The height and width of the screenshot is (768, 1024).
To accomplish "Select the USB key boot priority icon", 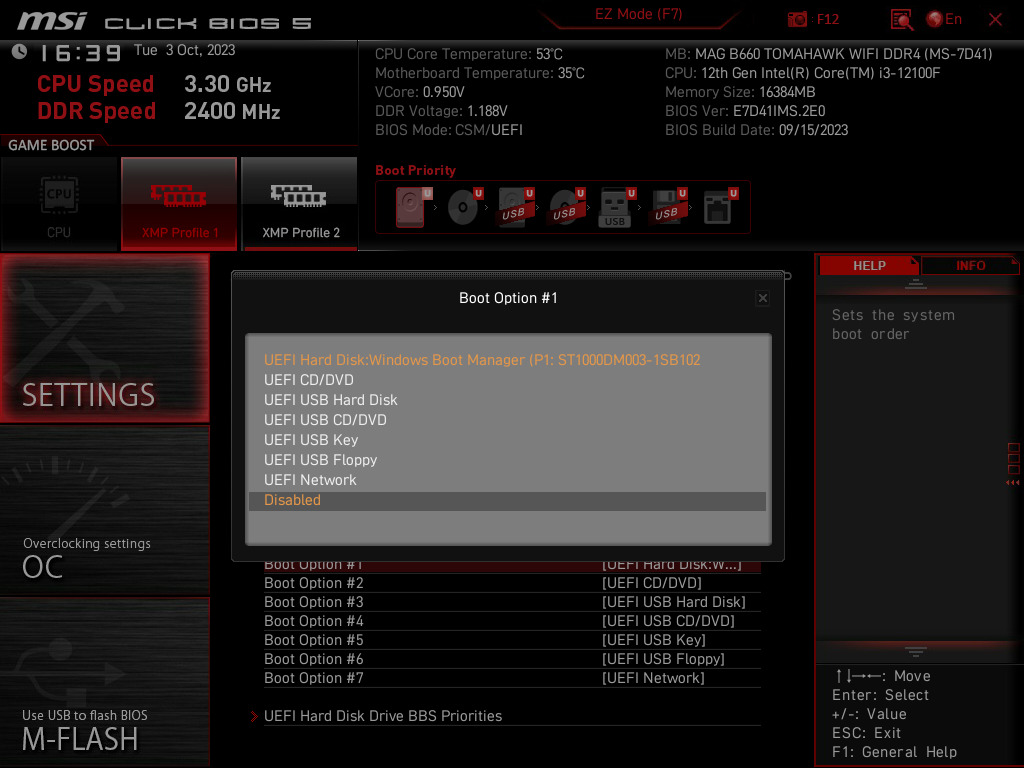I will [617, 207].
